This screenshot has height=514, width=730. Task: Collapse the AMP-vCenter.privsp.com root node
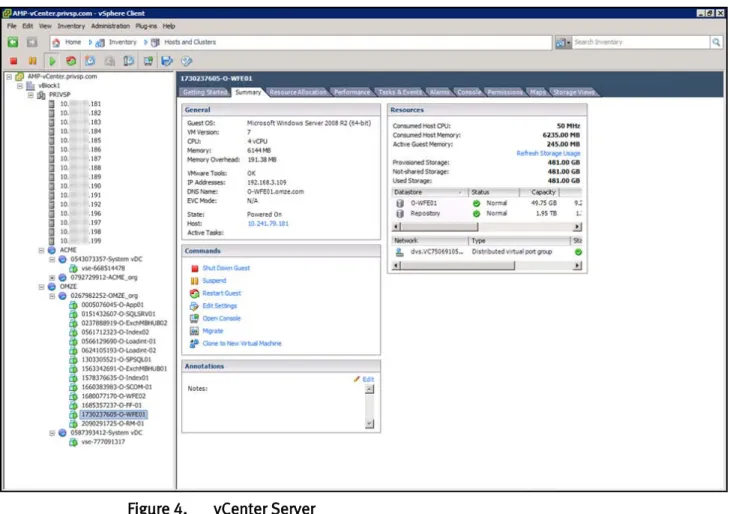(x=9, y=76)
